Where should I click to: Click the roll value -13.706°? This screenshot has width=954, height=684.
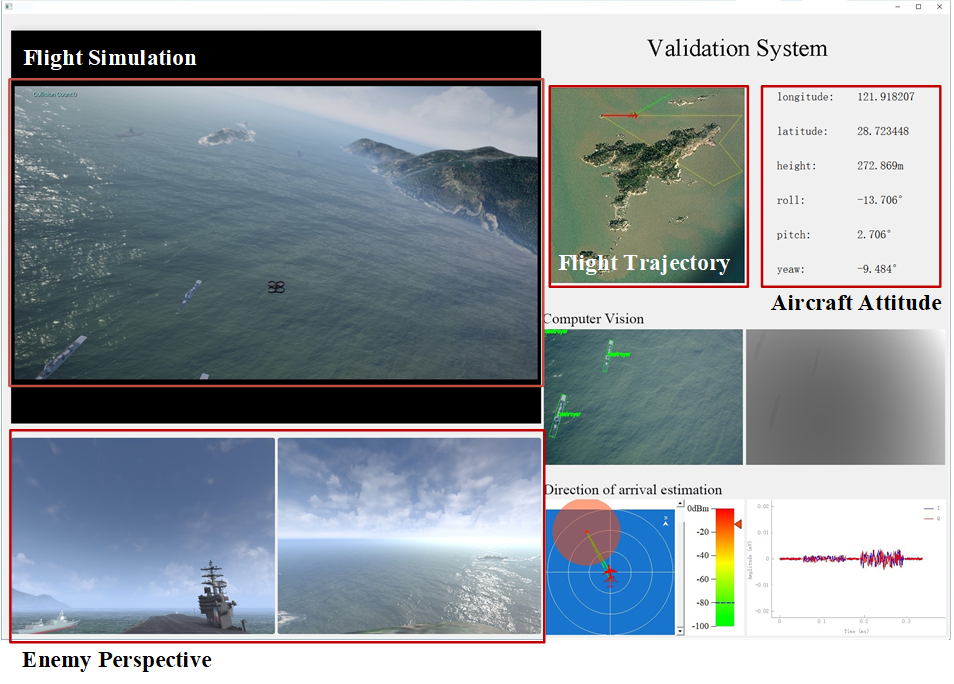[879, 200]
